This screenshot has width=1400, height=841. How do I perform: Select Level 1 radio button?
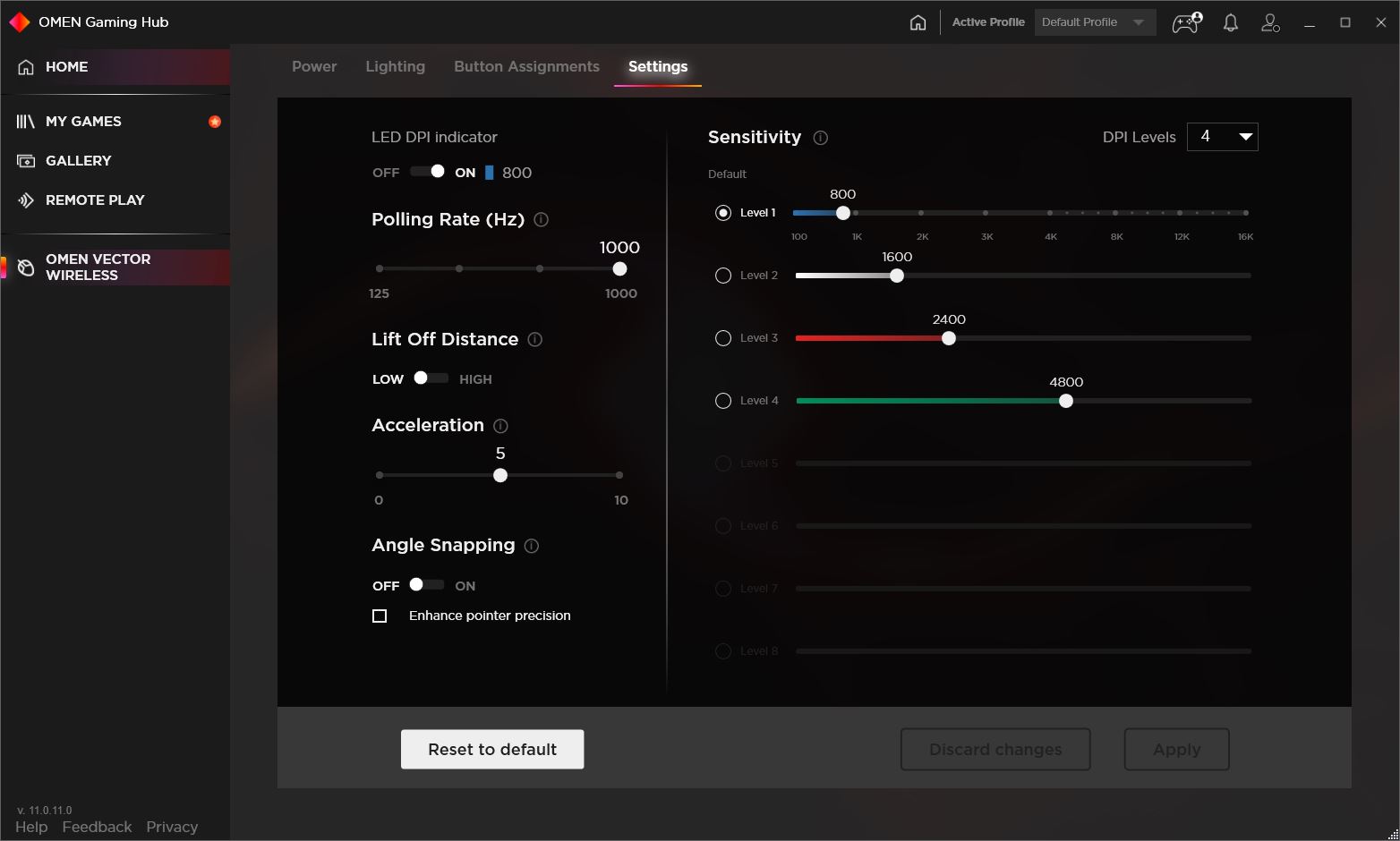click(x=723, y=213)
